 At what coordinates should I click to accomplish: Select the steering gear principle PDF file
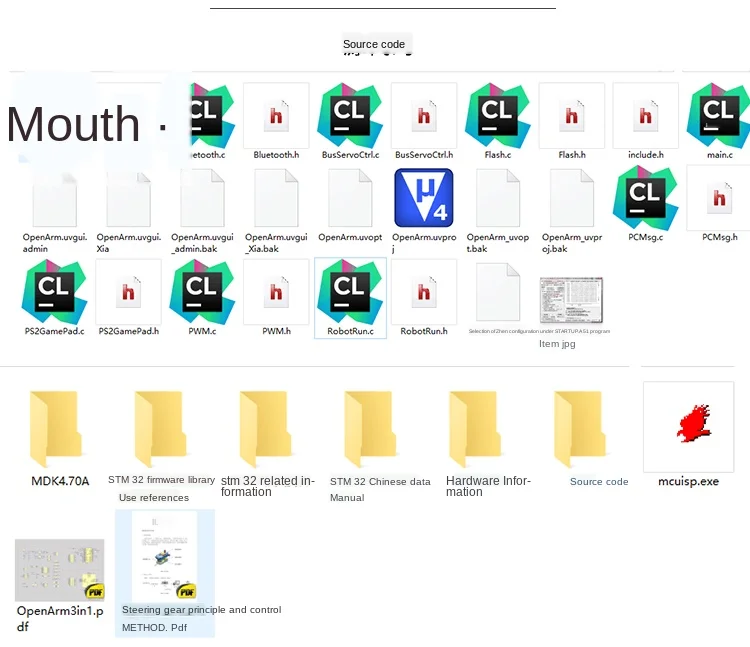coord(165,557)
